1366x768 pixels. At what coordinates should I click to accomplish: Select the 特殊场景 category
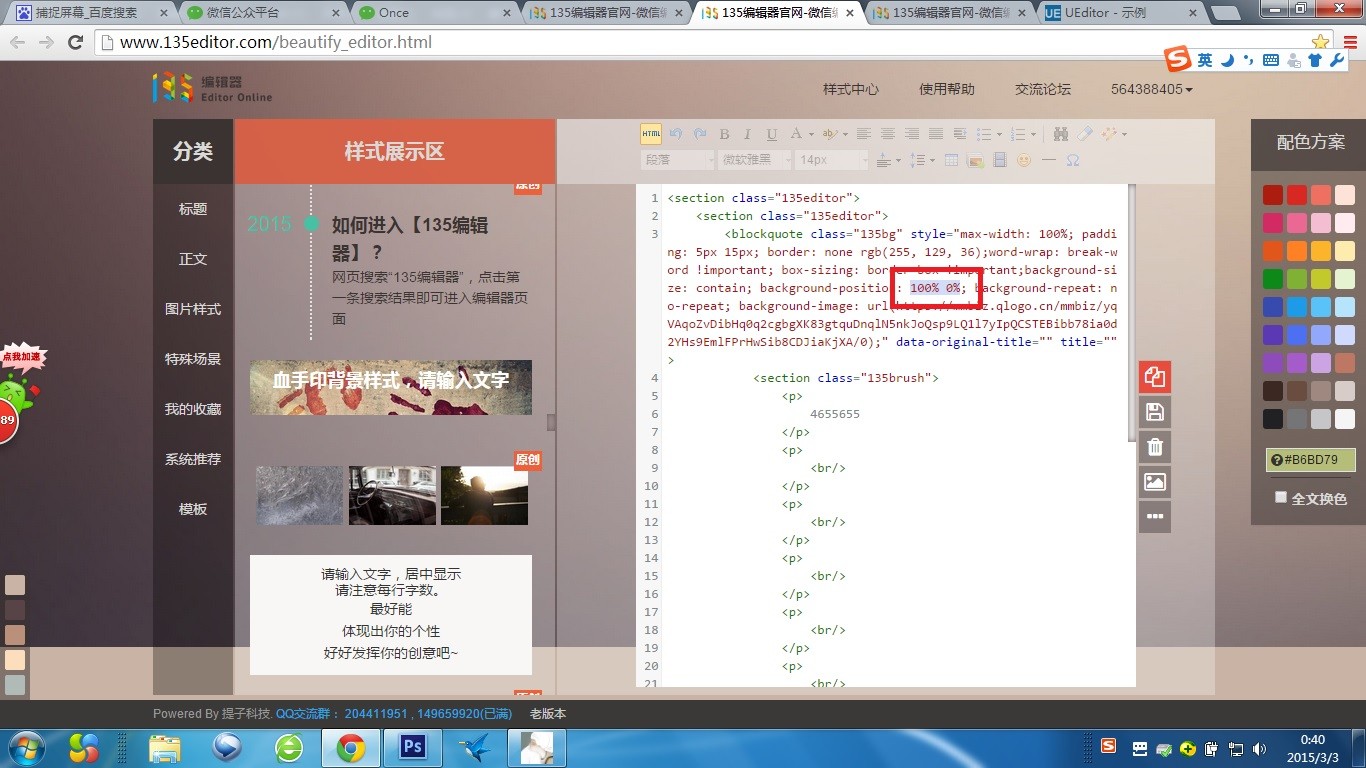pos(193,359)
